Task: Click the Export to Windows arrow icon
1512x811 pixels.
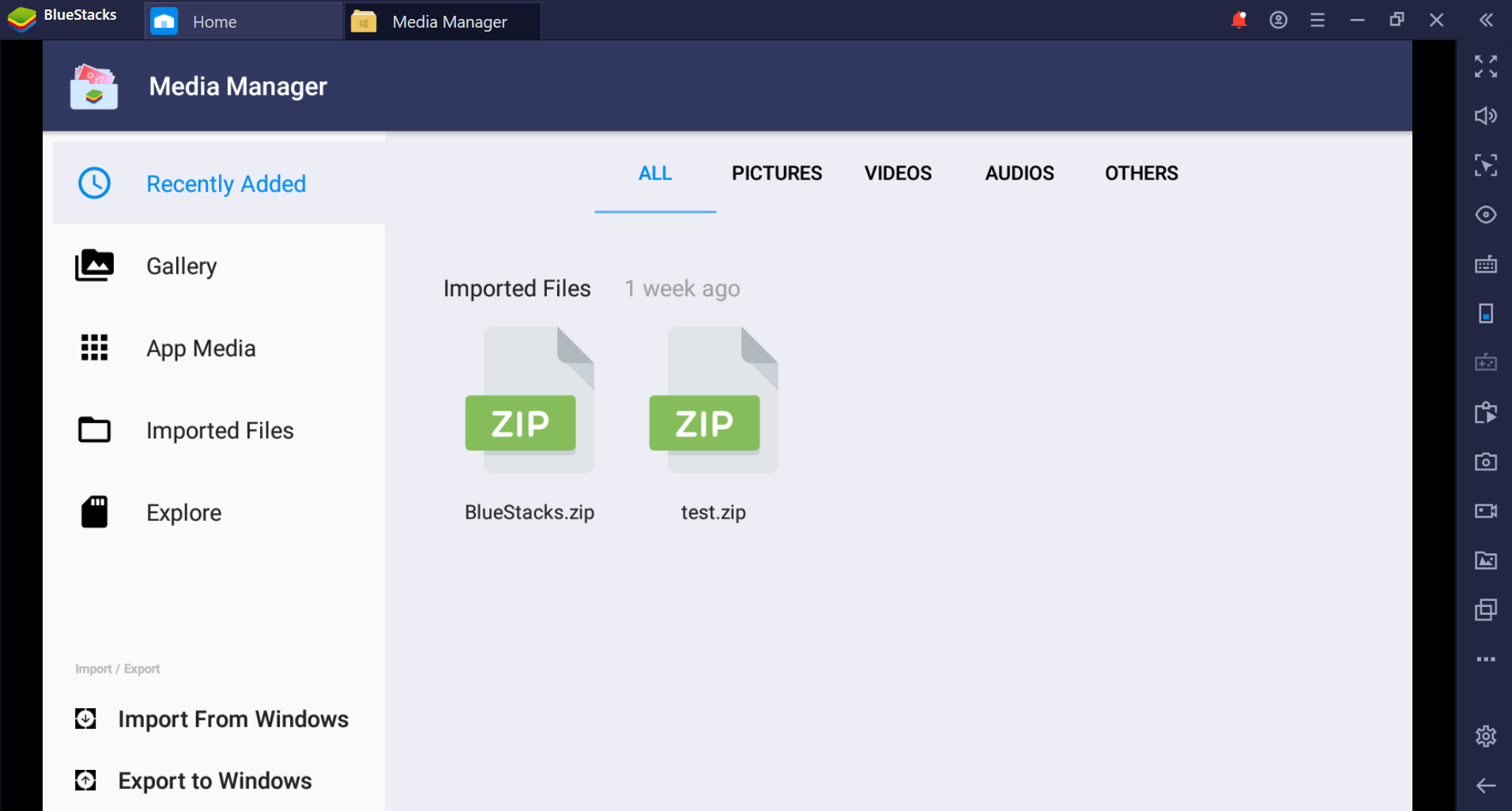Action: pyautogui.click(x=85, y=780)
